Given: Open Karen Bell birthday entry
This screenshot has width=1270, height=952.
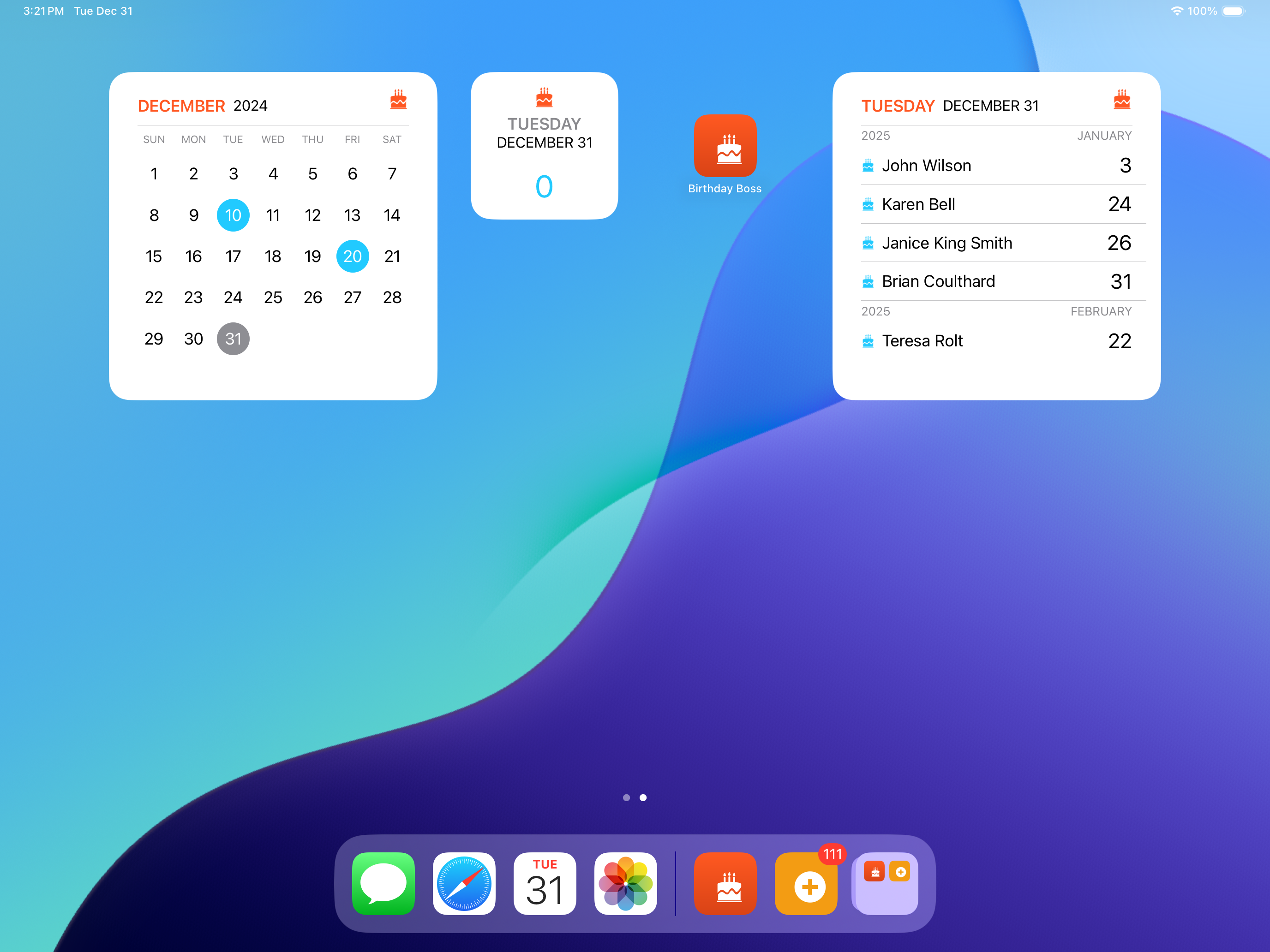Looking at the screenshot, I should click(x=1004, y=204).
